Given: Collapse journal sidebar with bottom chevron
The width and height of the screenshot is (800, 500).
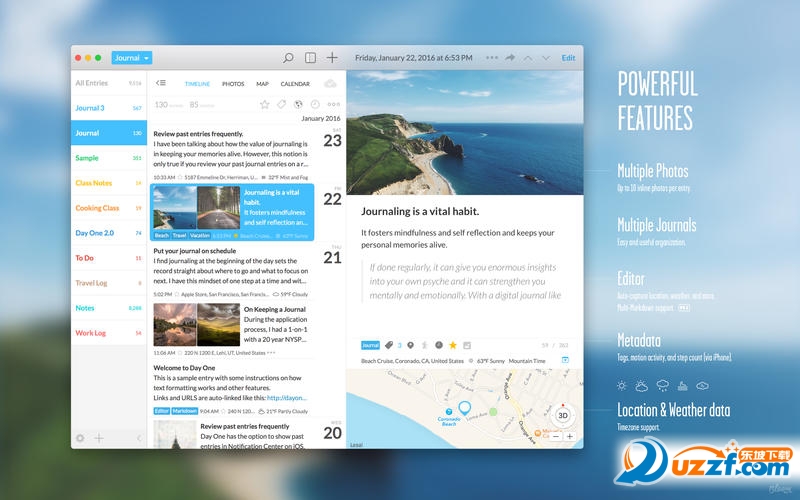Looking at the screenshot, I should [x=139, y=438].
